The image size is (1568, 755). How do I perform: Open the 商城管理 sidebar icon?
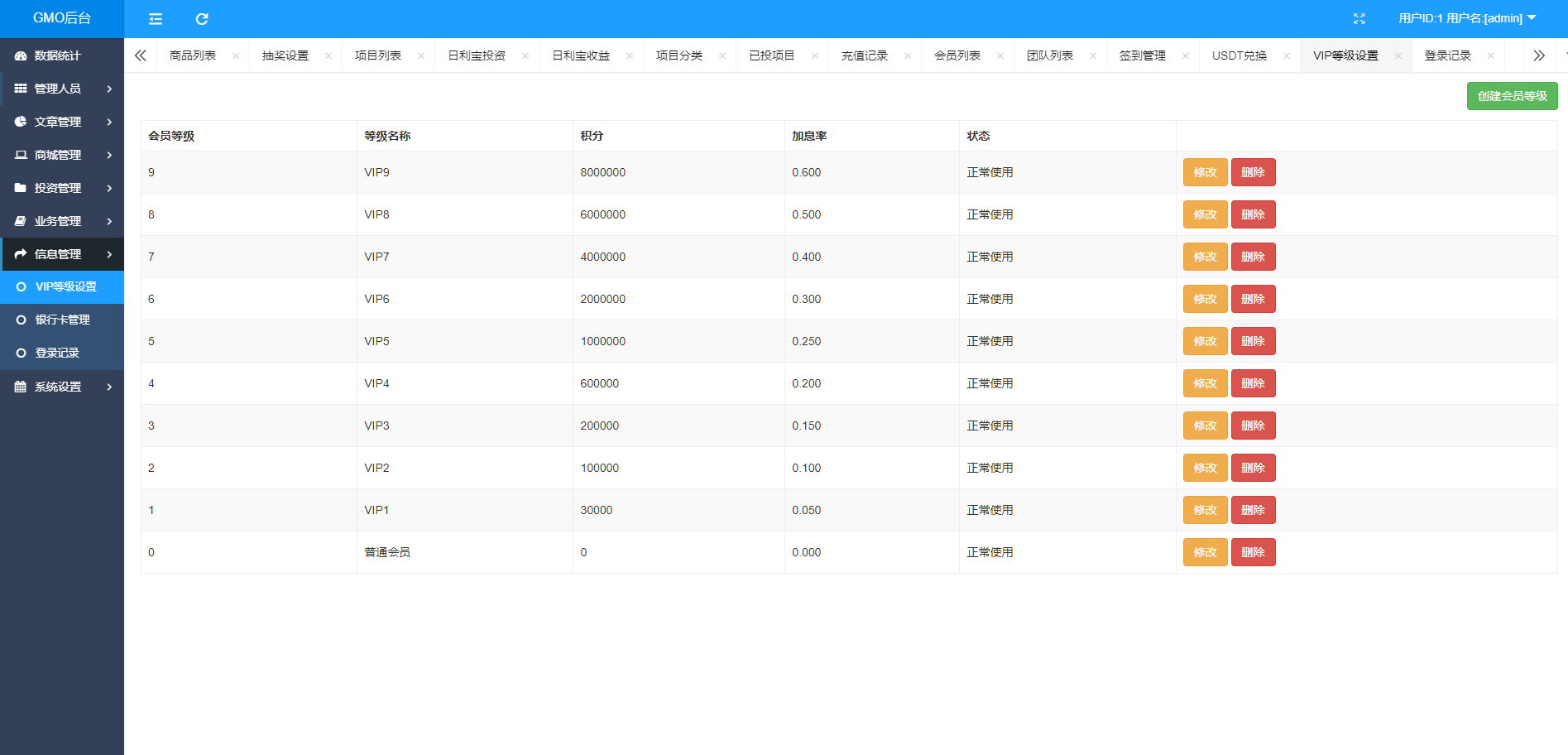point(20,155)
